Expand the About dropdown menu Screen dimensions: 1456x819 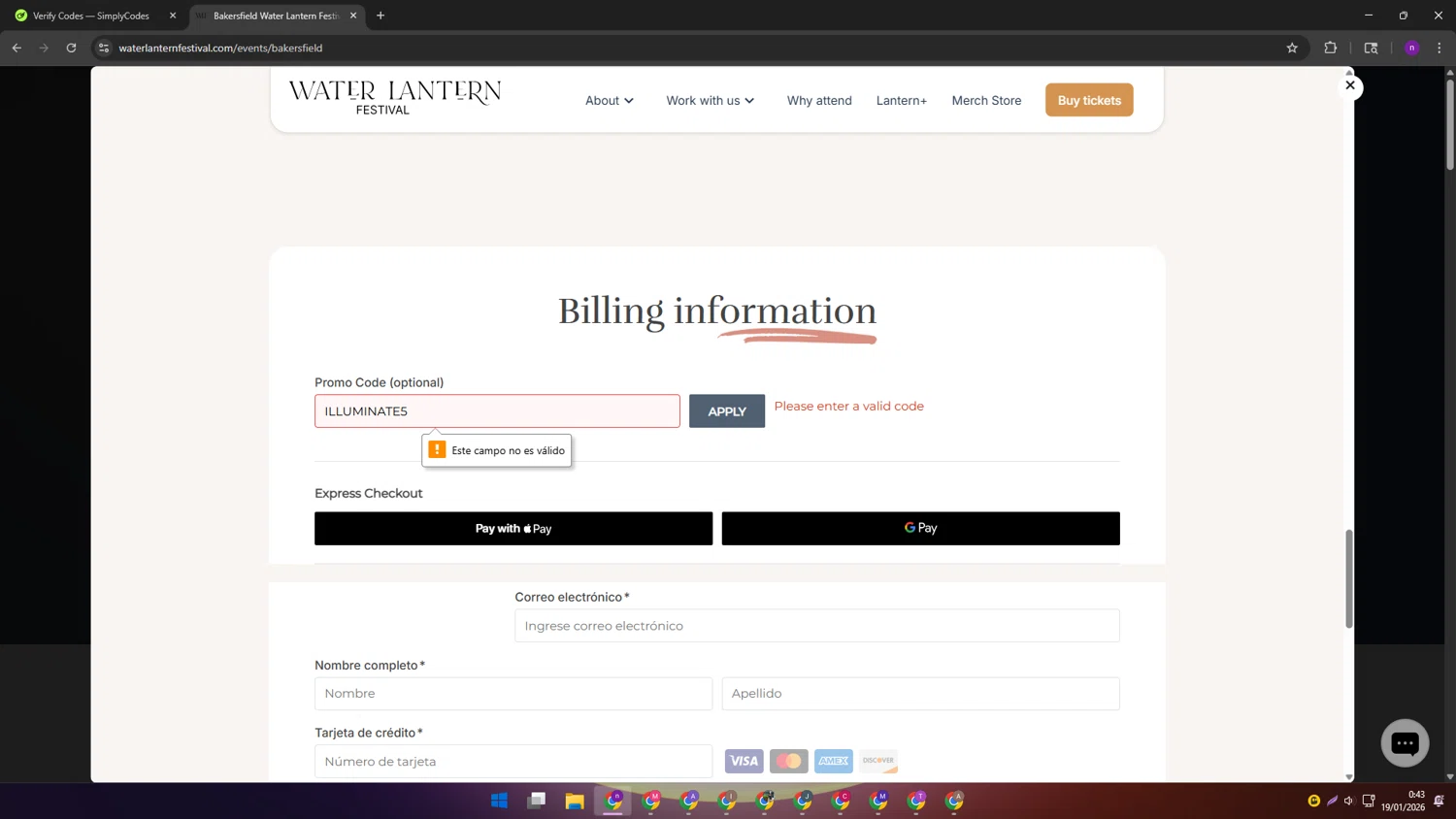610,100
